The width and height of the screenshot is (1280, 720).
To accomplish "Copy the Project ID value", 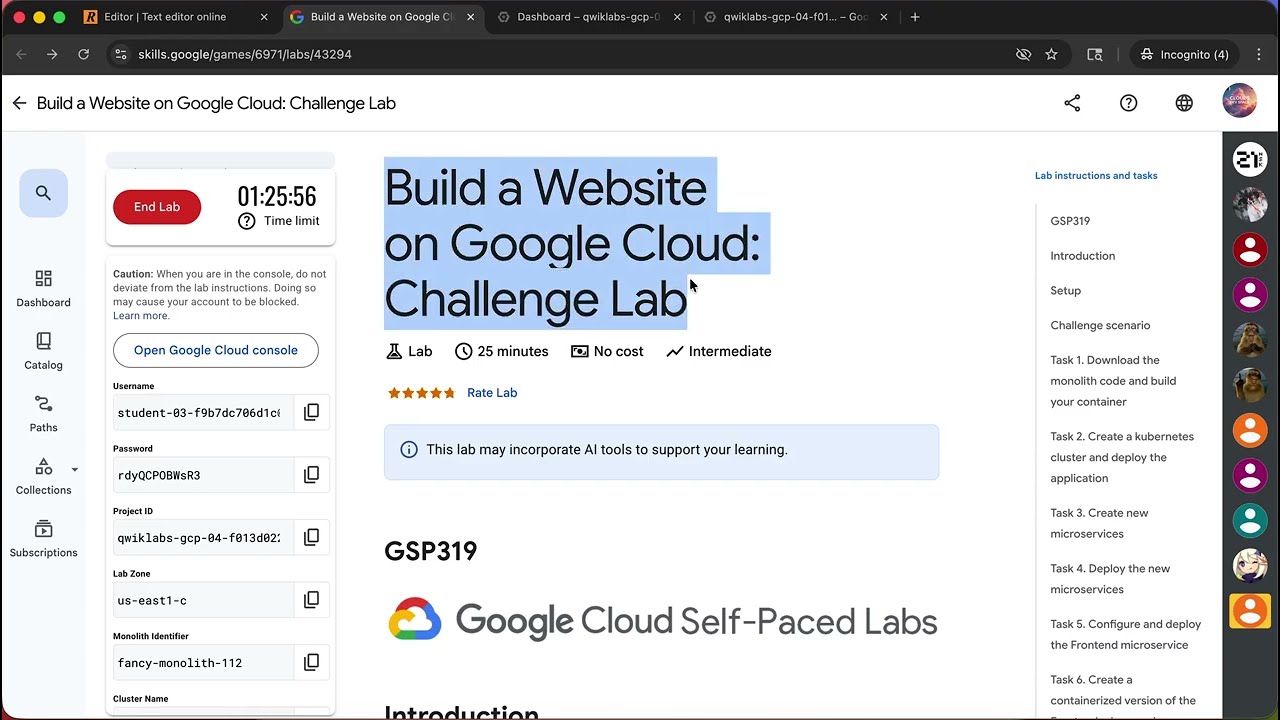I will point(311,537).
